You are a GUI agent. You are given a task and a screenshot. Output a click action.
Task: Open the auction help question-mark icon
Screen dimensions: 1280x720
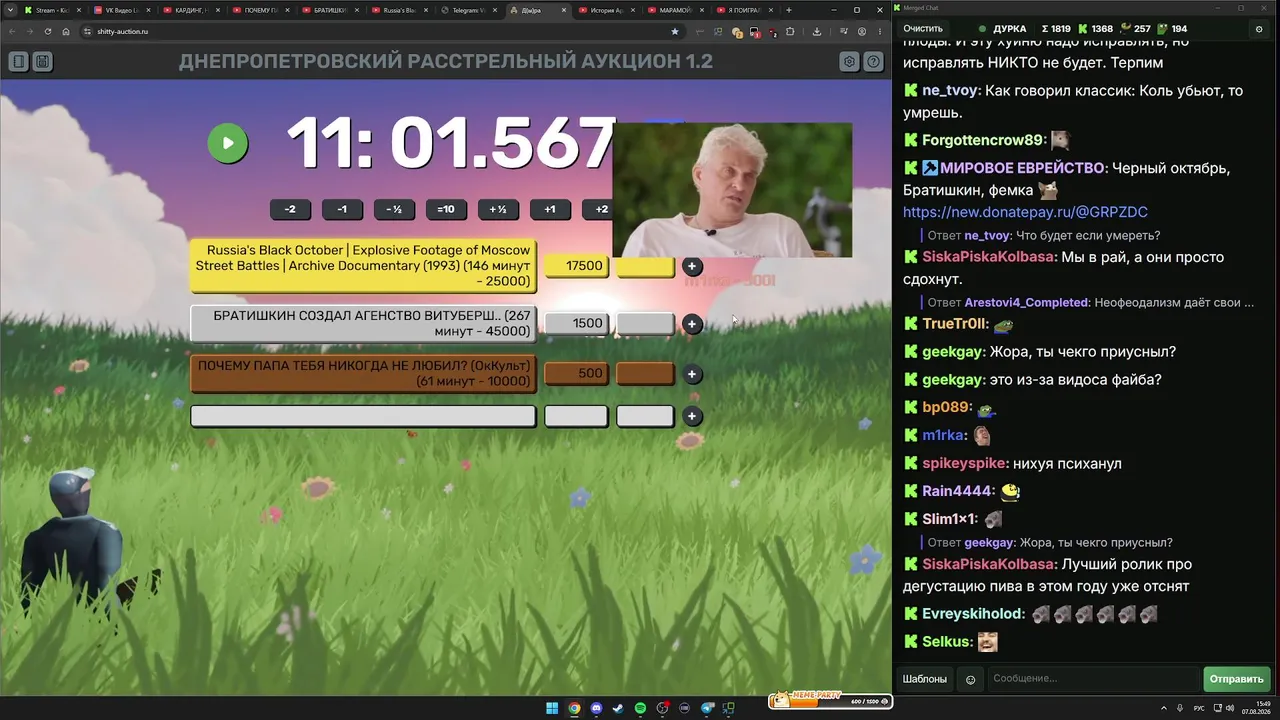874,62
